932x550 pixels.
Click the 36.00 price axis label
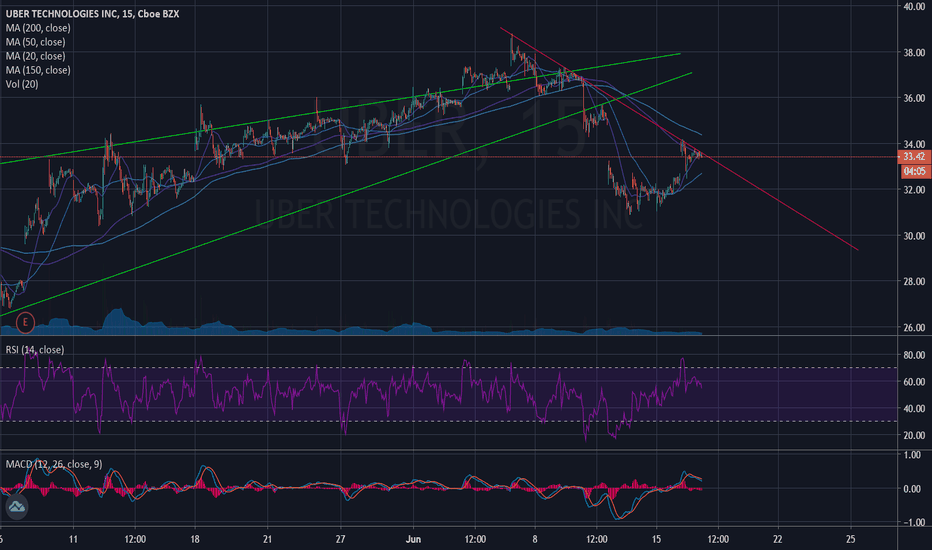(x=914, y=98)
